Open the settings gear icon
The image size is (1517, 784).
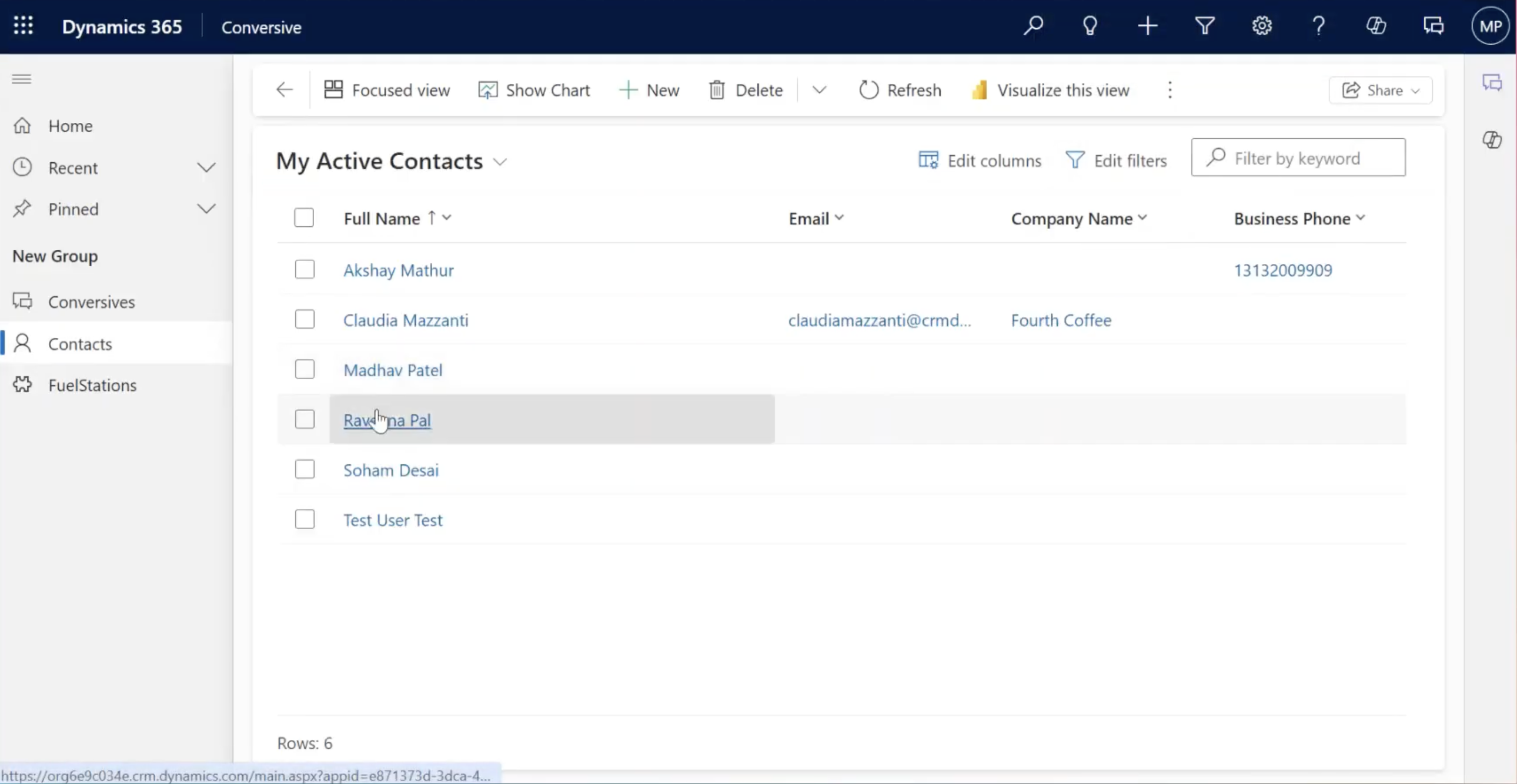[1261, 26]
